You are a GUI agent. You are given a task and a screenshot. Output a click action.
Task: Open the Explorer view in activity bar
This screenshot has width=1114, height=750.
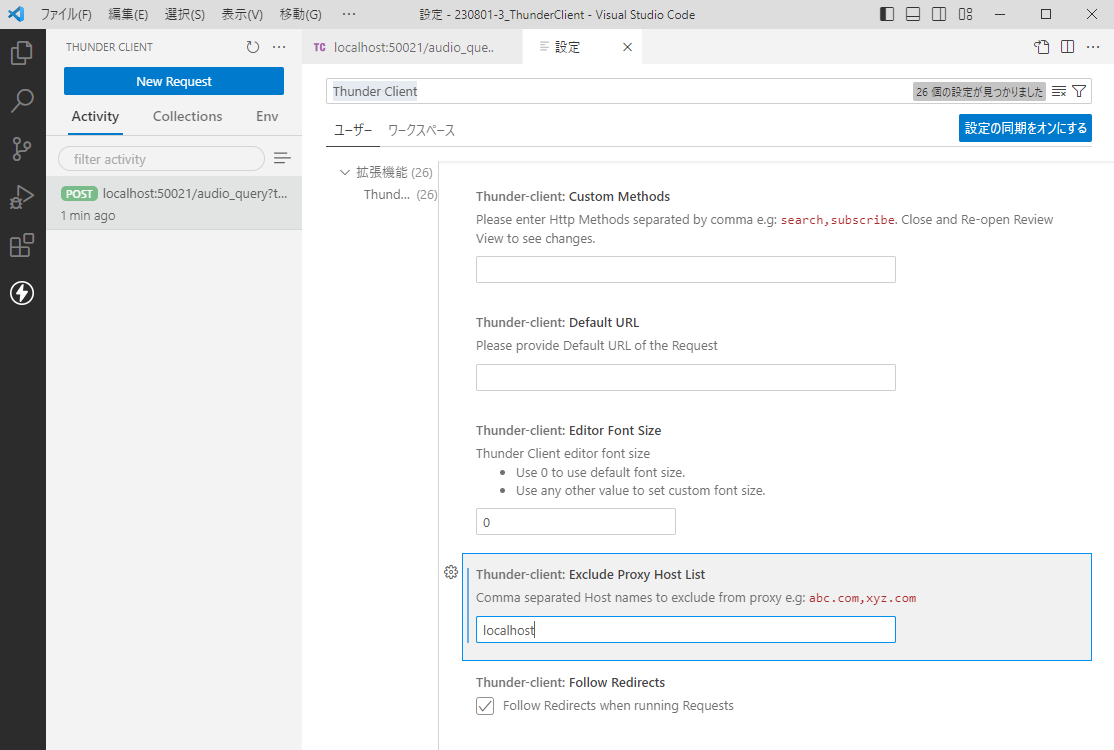click(22, 53)
